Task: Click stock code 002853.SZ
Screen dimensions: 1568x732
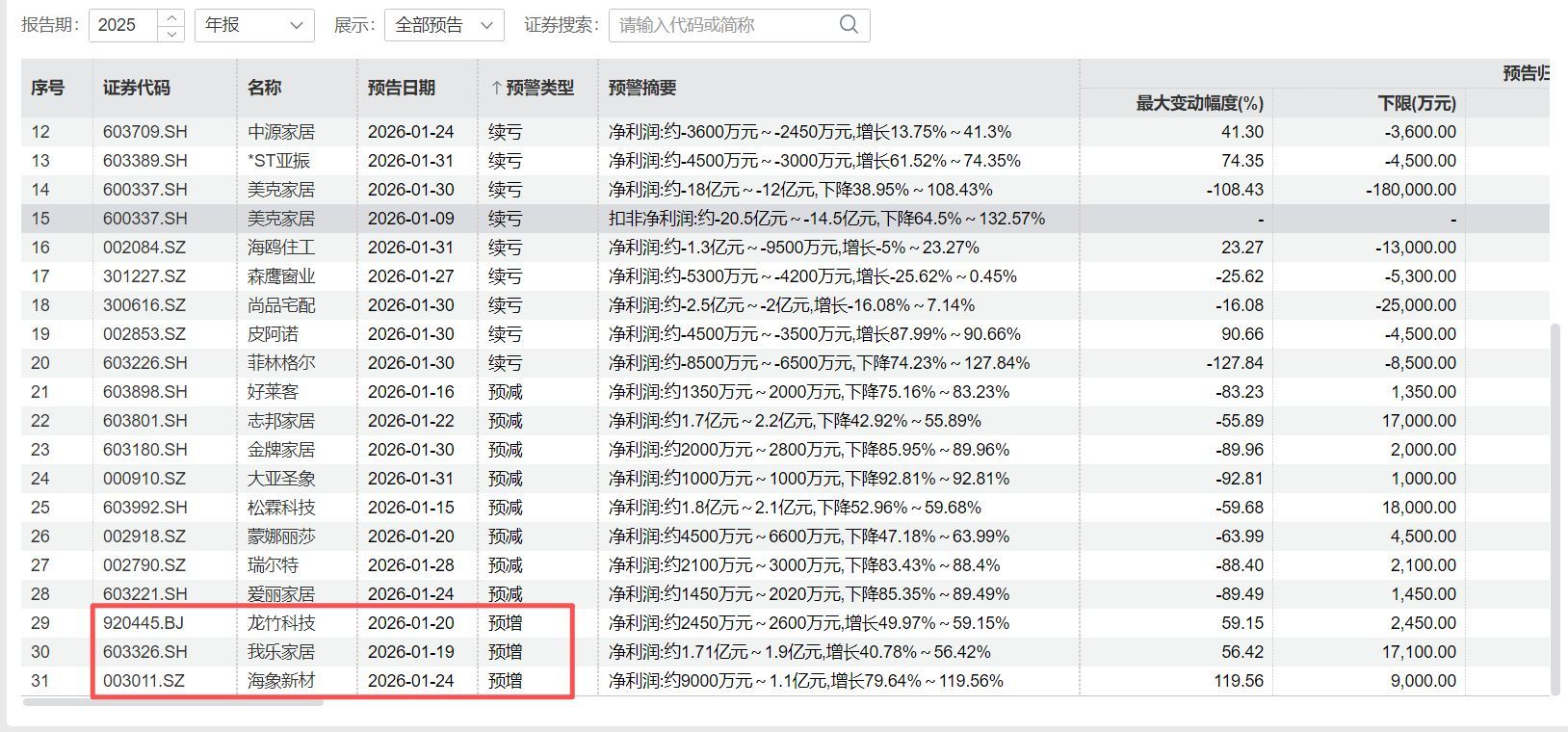Action: (x=144, y=334)
